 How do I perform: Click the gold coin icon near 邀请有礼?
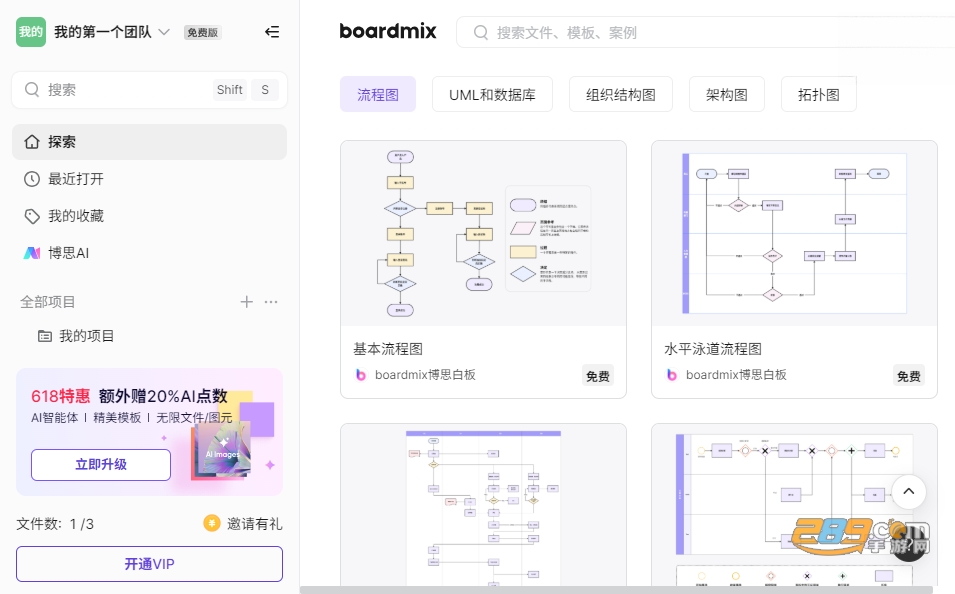pyautogui.click(x=211, y=523)
